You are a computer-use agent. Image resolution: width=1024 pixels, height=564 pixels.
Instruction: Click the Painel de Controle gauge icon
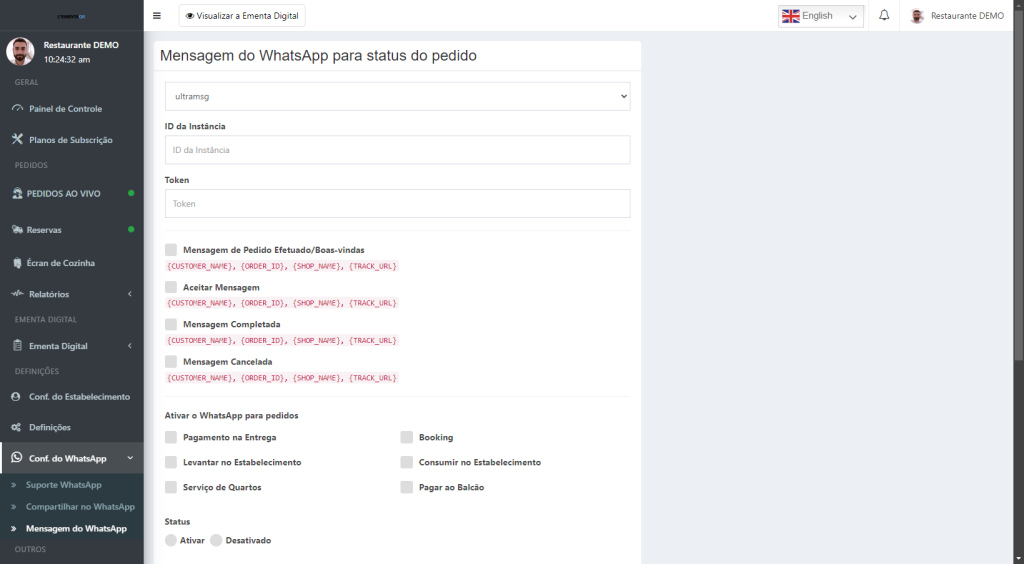tap(17, 108)
